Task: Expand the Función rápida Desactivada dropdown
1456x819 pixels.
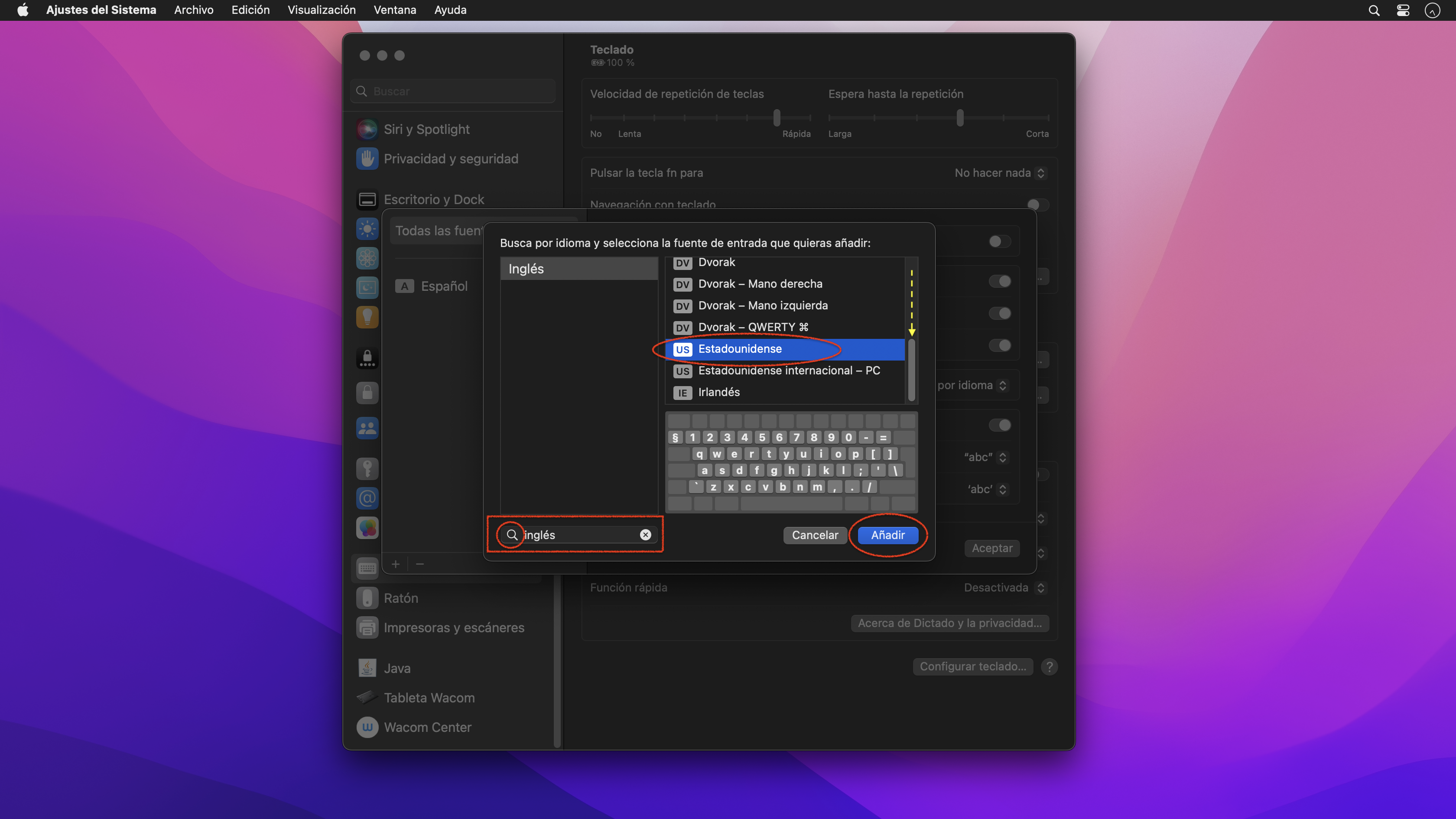Action: pyautogui.click(x=1004, y=588)
